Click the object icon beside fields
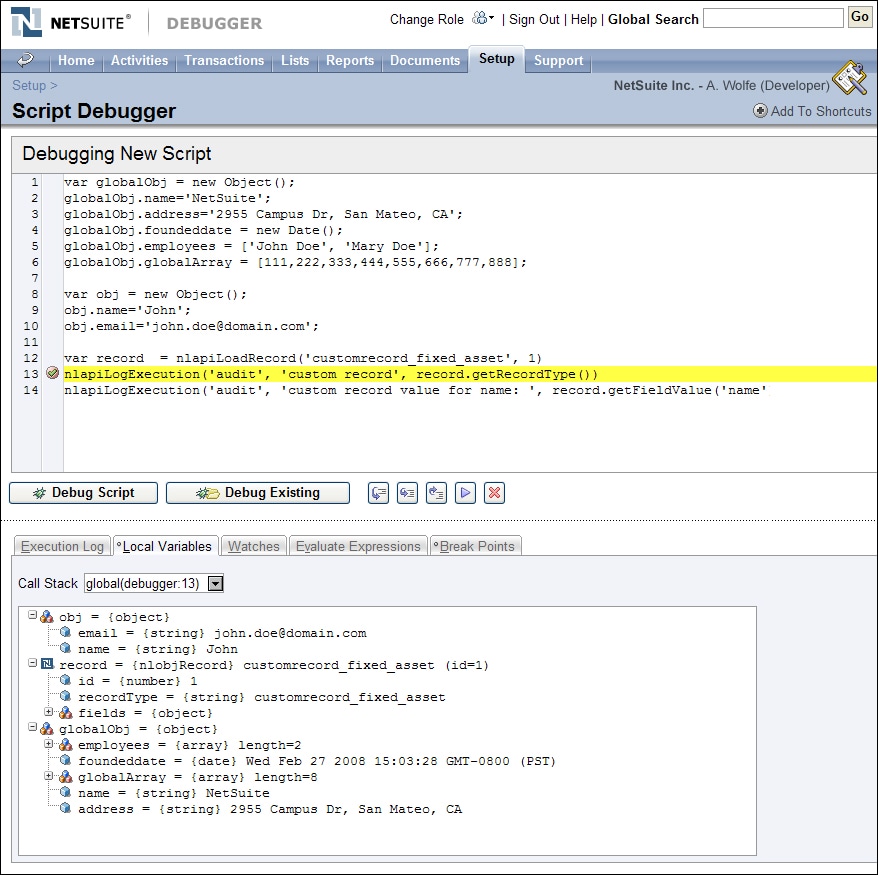 (66, 713)
